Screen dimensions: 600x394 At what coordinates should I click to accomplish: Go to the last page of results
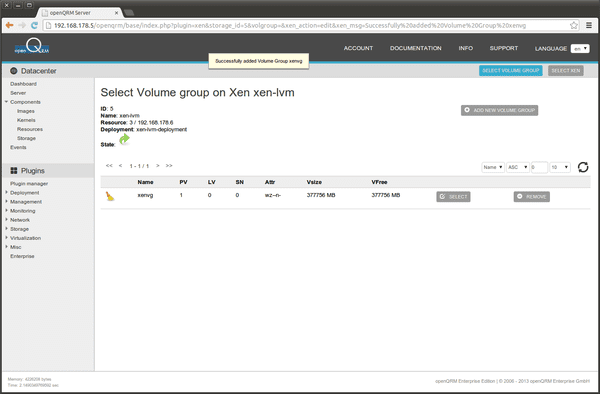click(169, 166)
